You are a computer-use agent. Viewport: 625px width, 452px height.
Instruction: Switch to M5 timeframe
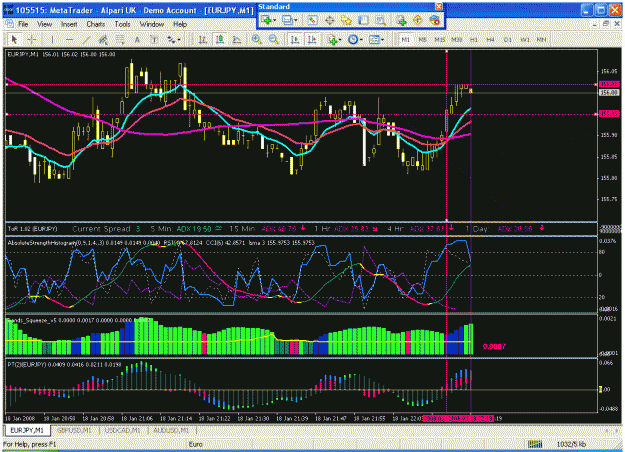pyautogui.click(x=423, y=39)
